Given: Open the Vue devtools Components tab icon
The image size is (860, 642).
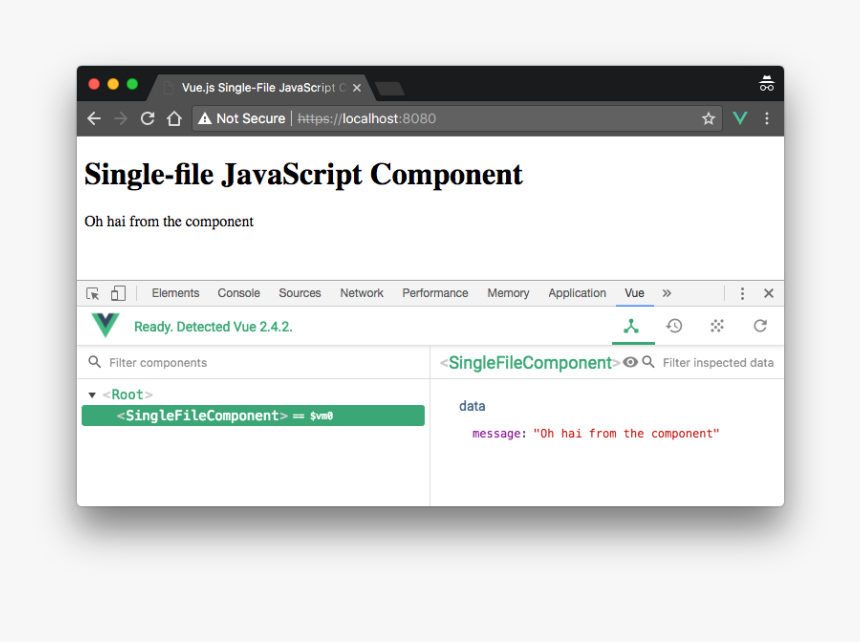Looking at the screenshot, I should pos(631,326).
